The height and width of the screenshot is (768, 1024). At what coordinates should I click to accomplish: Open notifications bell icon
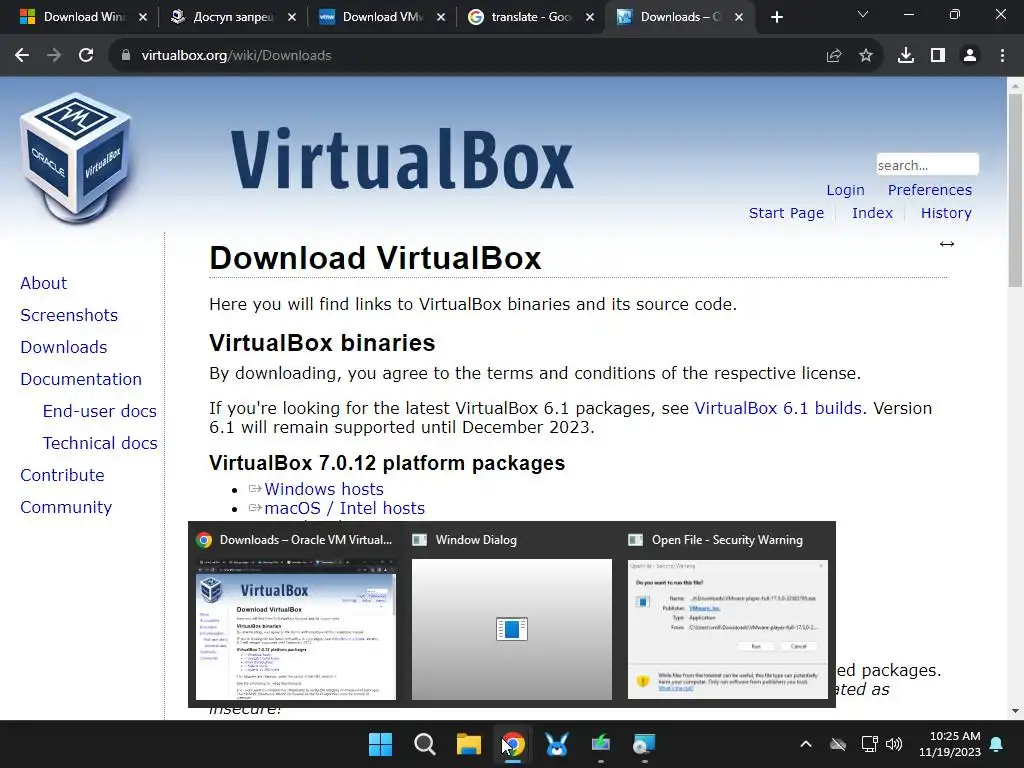pos(997,744)
